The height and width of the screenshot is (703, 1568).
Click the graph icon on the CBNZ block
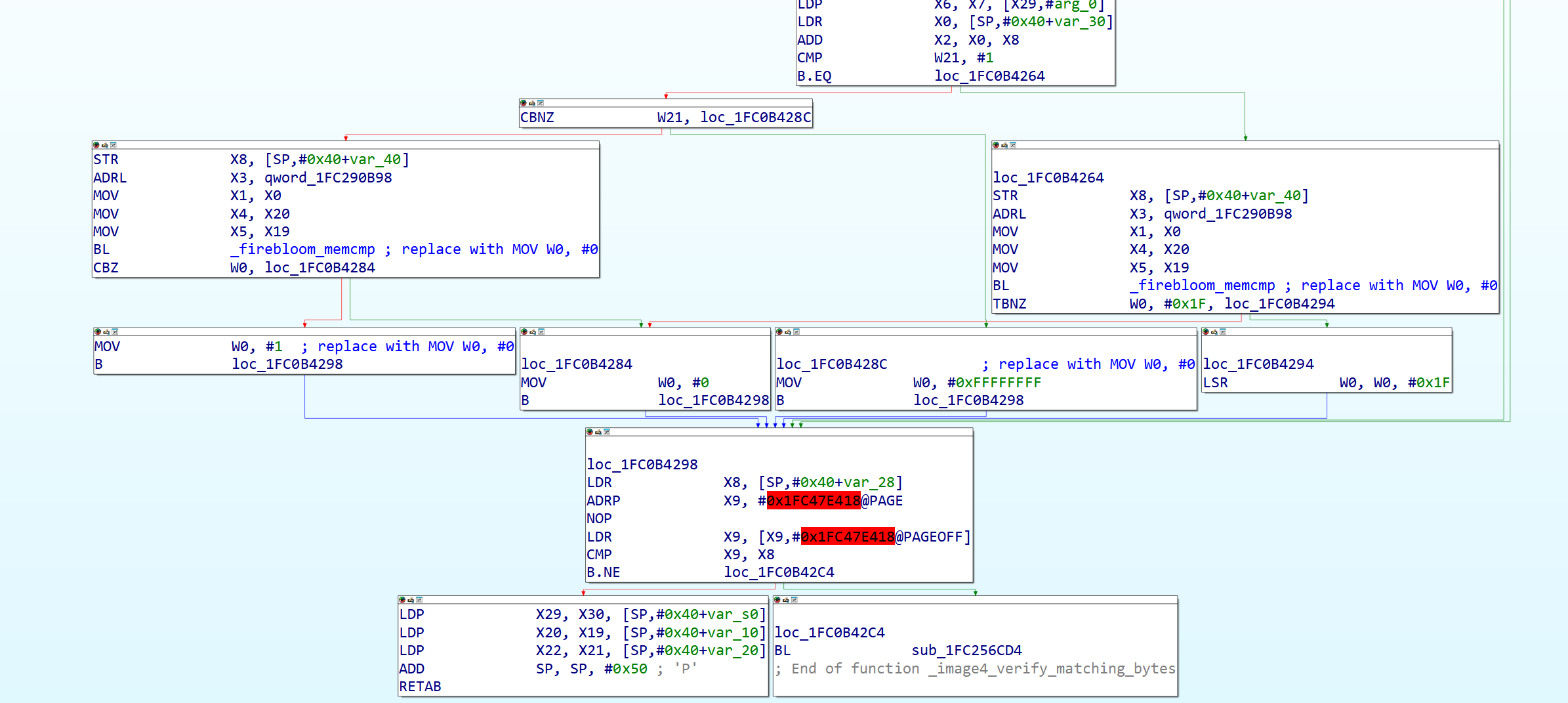click(x=541, y=103)
